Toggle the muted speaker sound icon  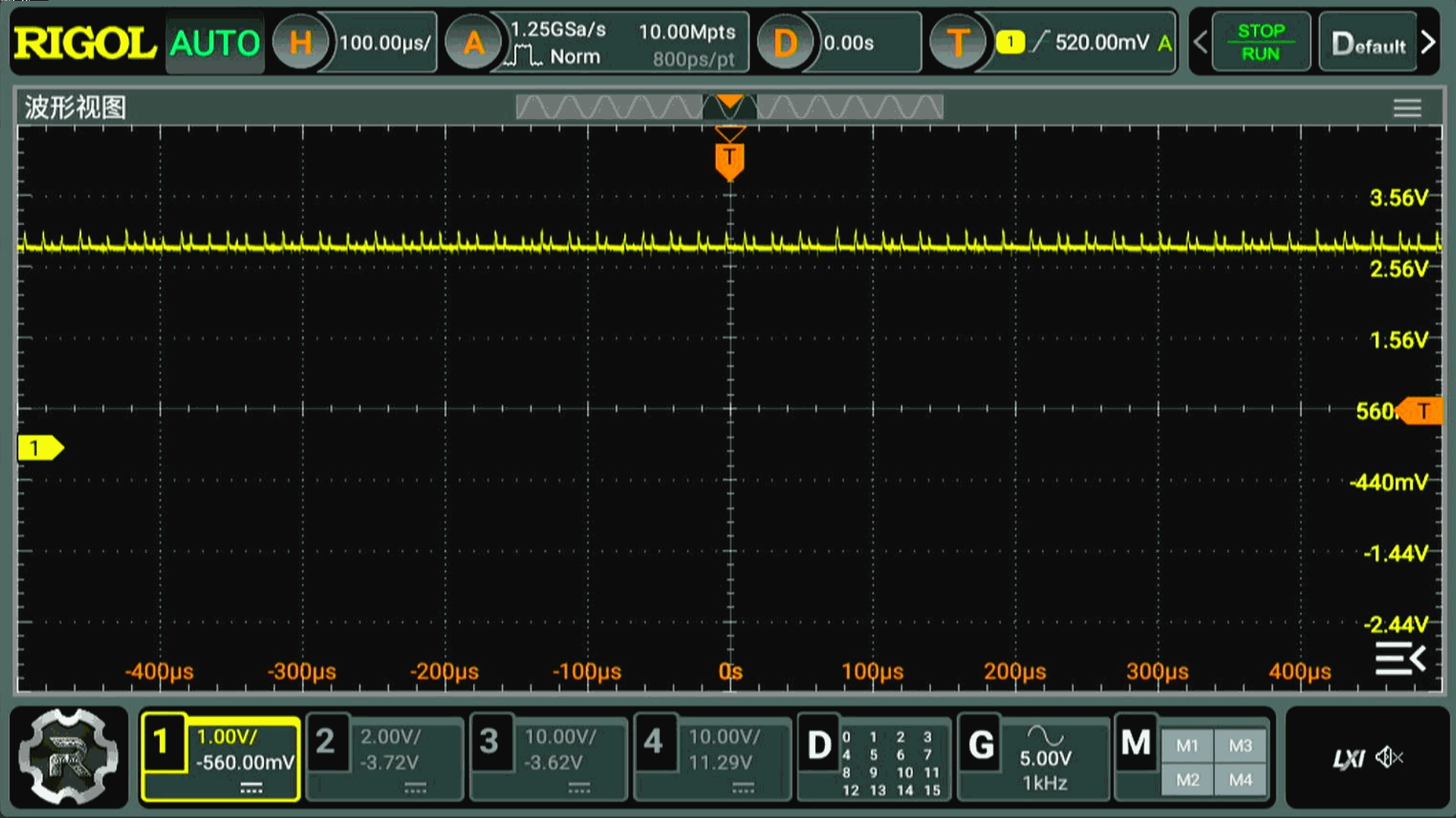point(1389,757)
